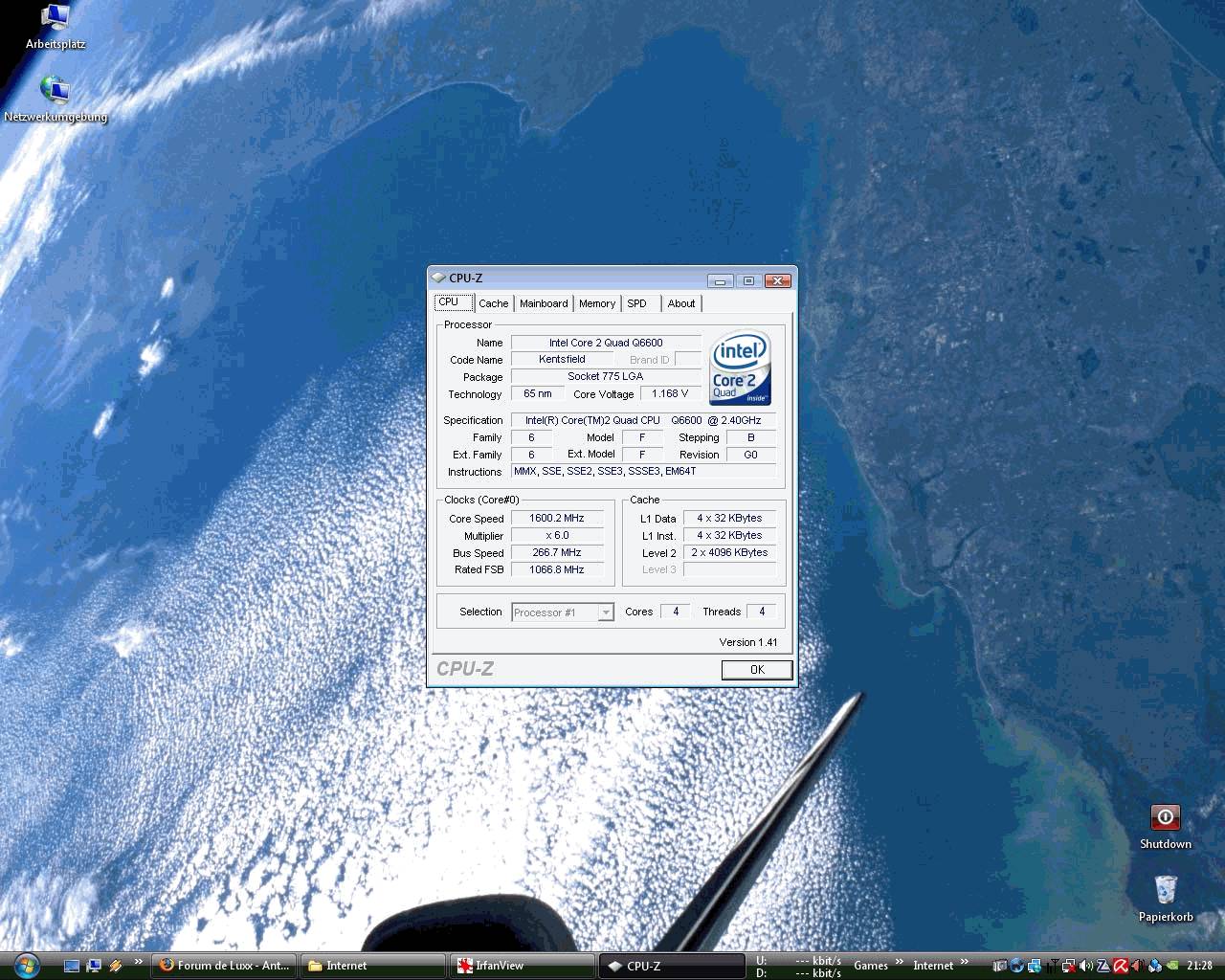Click the blue globe tray icon

click(x=1016, y=966)
